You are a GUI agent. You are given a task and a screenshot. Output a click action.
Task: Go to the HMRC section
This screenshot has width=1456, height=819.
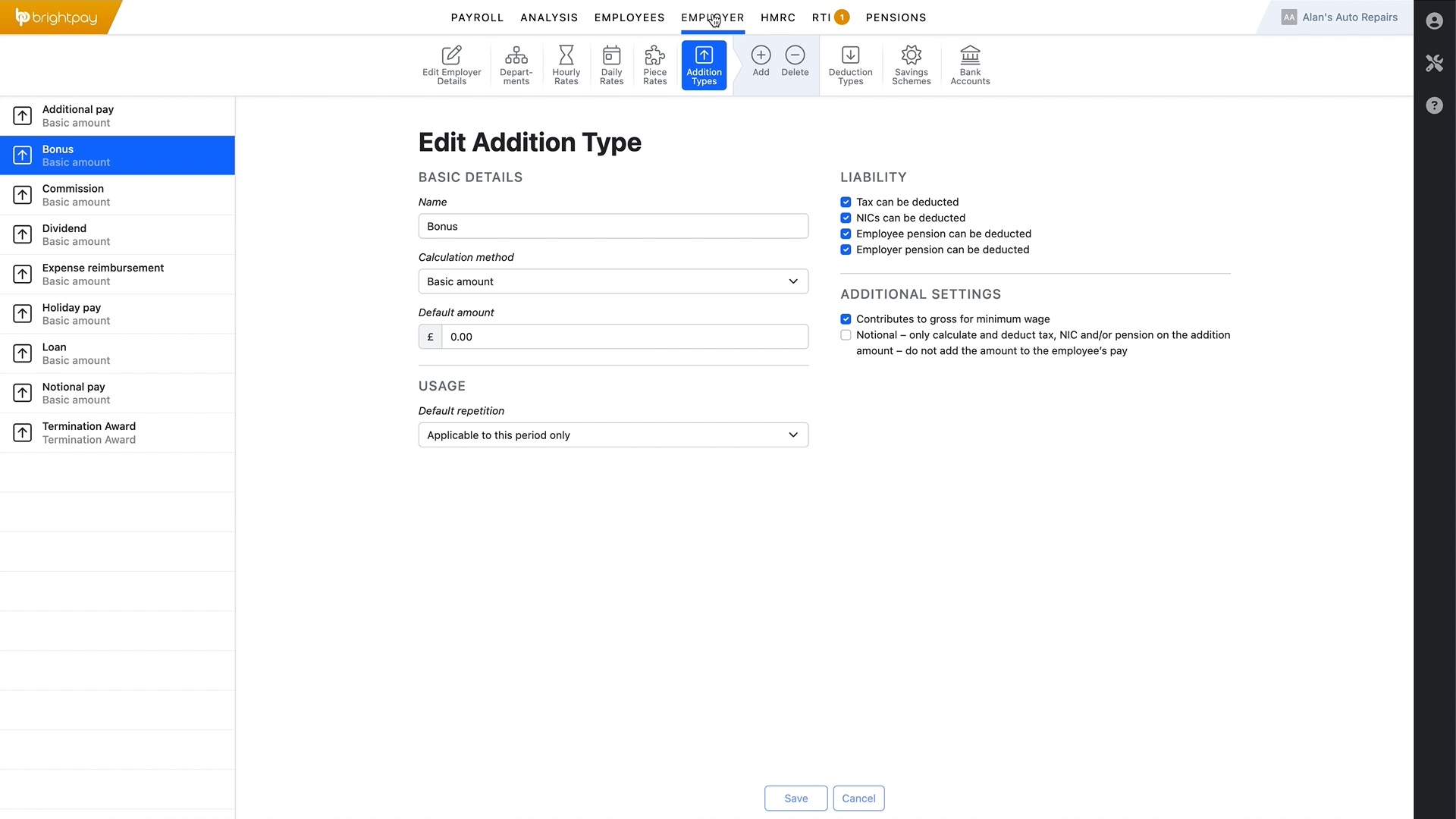tap(778, 17)
